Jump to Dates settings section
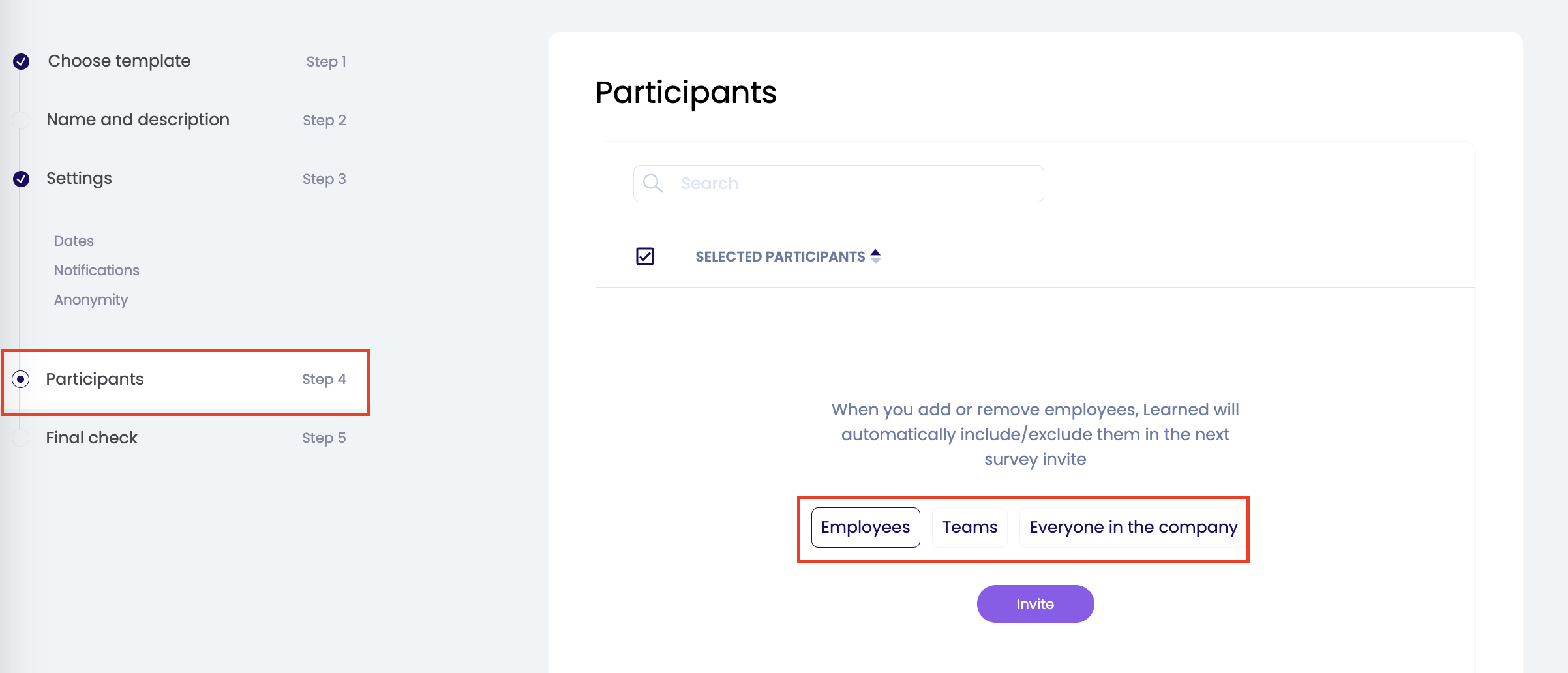 click(74, 241)
